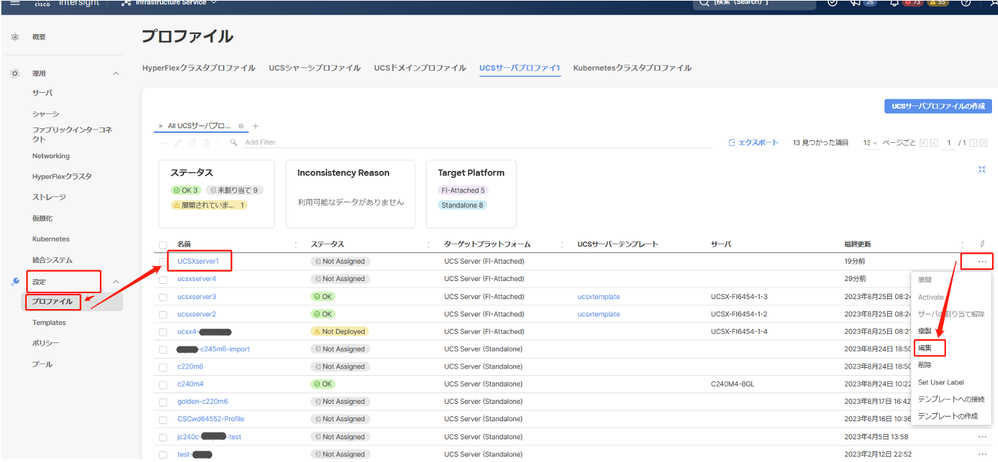
Task: Tick checkbox for c220m6 row
Action: 163,367
